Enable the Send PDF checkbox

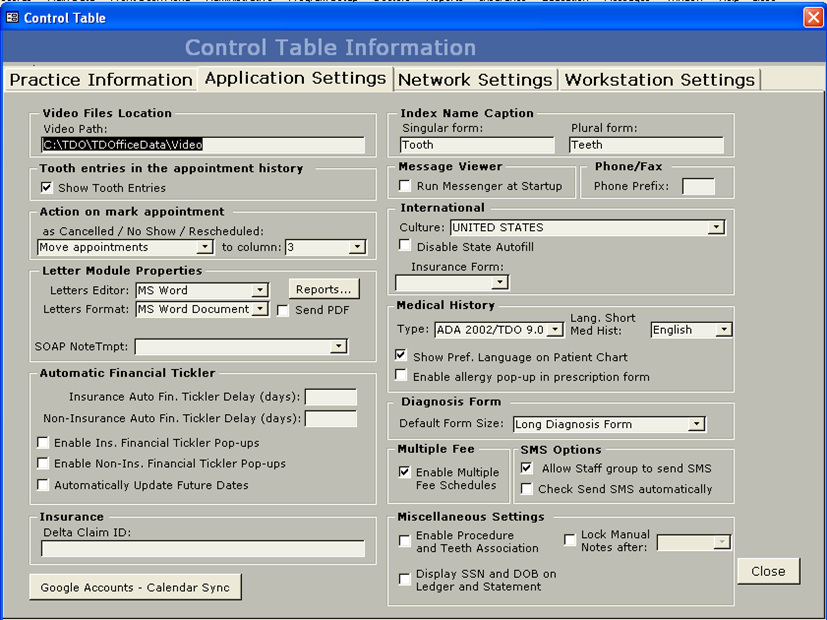283,311
